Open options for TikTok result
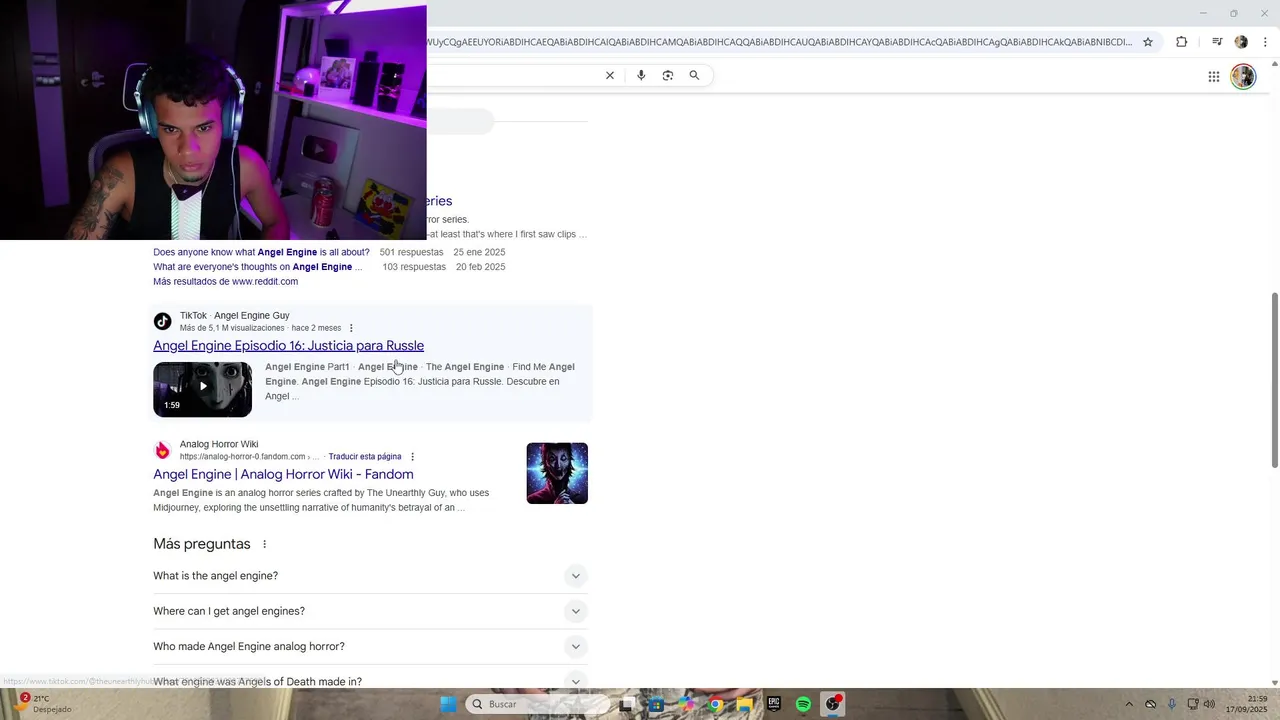The width and height of the screenshot is (1280, 720). pos(351,328)
